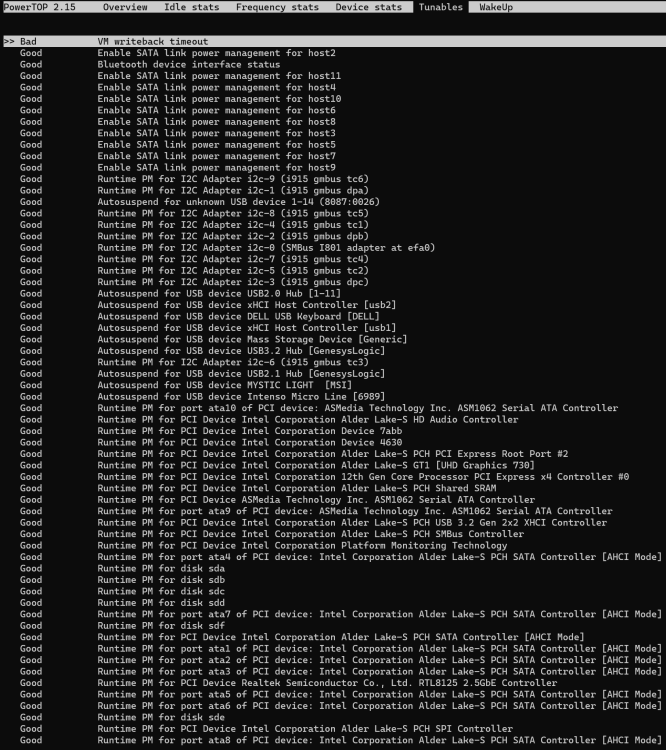Select Bluetooth device interface status row
Viewport: 666px width, 750px height.
(150, 64)
